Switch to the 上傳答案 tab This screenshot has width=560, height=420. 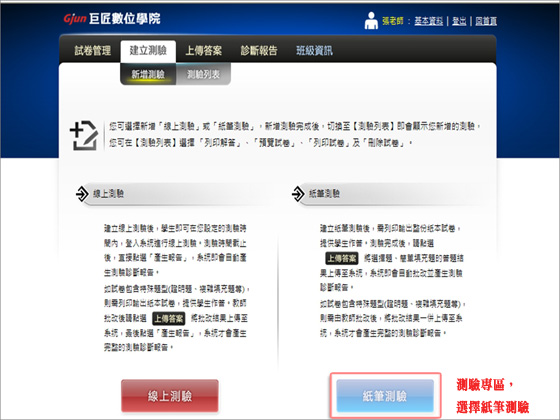pyautogui.click(x=204, y=51)
